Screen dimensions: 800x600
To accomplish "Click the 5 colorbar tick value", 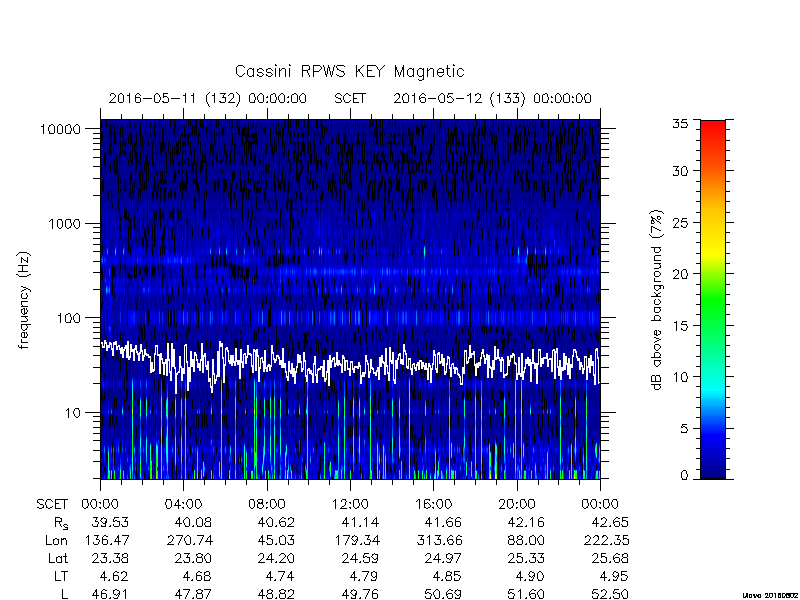I will pos(684,429).
